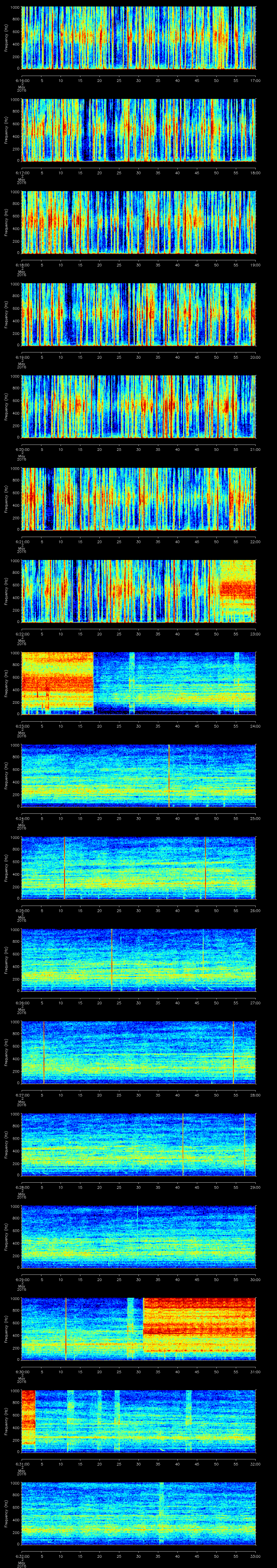
Task: Open the last spectrogram starting at 6:32:00
Action: (x=138, y=1513)
